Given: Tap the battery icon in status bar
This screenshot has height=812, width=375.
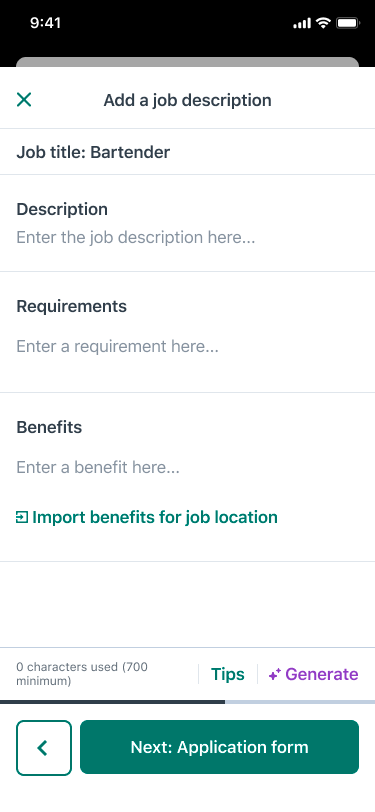Looking at the screenshot, I should coord(348,23).
